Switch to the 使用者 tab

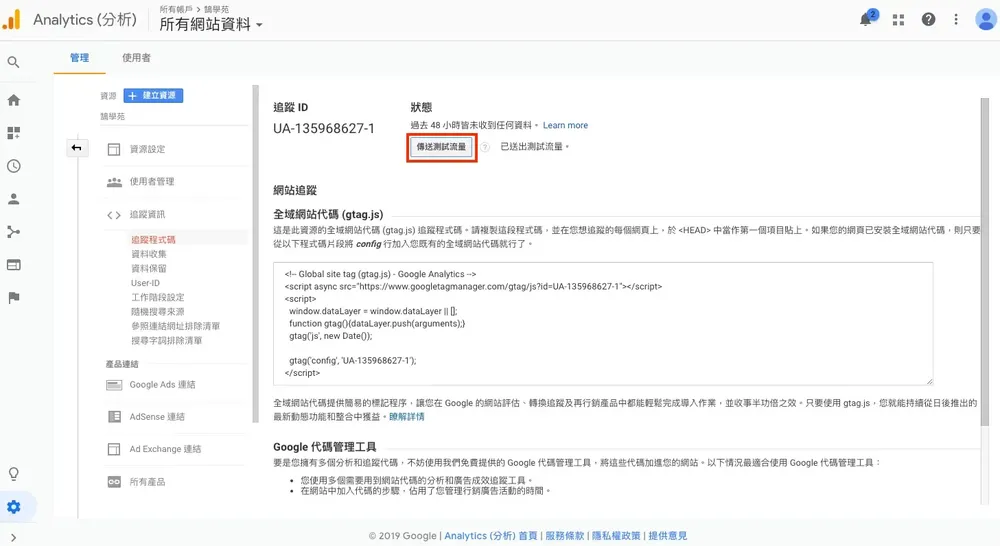[x=136, y=58]
